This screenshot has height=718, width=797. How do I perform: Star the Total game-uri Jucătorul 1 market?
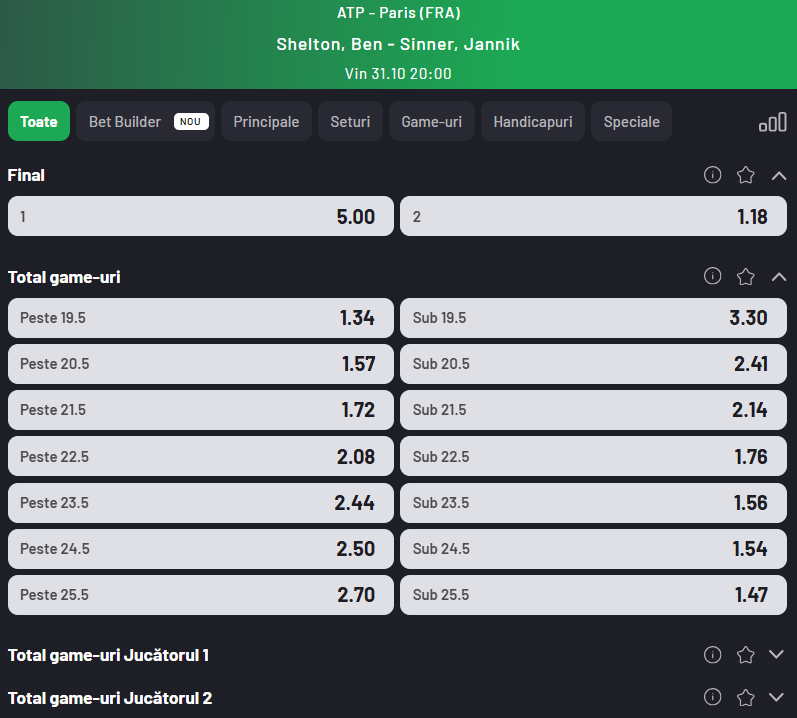point(745,655)
